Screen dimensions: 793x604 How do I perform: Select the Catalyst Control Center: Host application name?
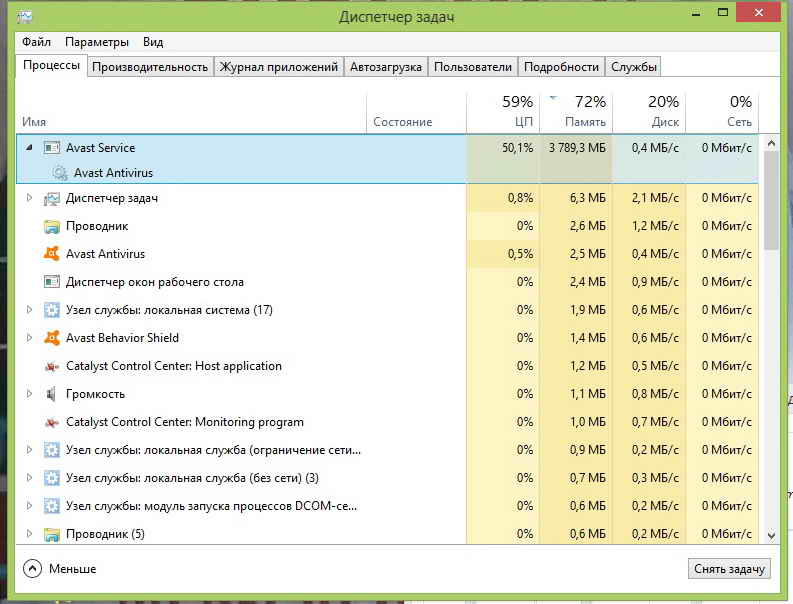click(x=173, y=366)
